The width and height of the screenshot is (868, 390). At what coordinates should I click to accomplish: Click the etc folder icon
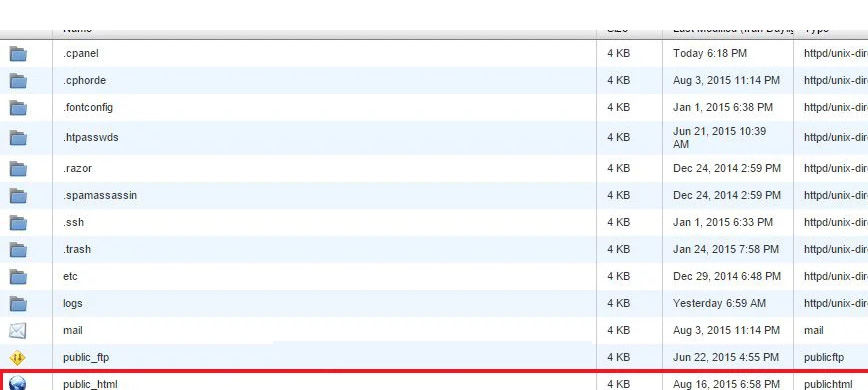[18, 276]
